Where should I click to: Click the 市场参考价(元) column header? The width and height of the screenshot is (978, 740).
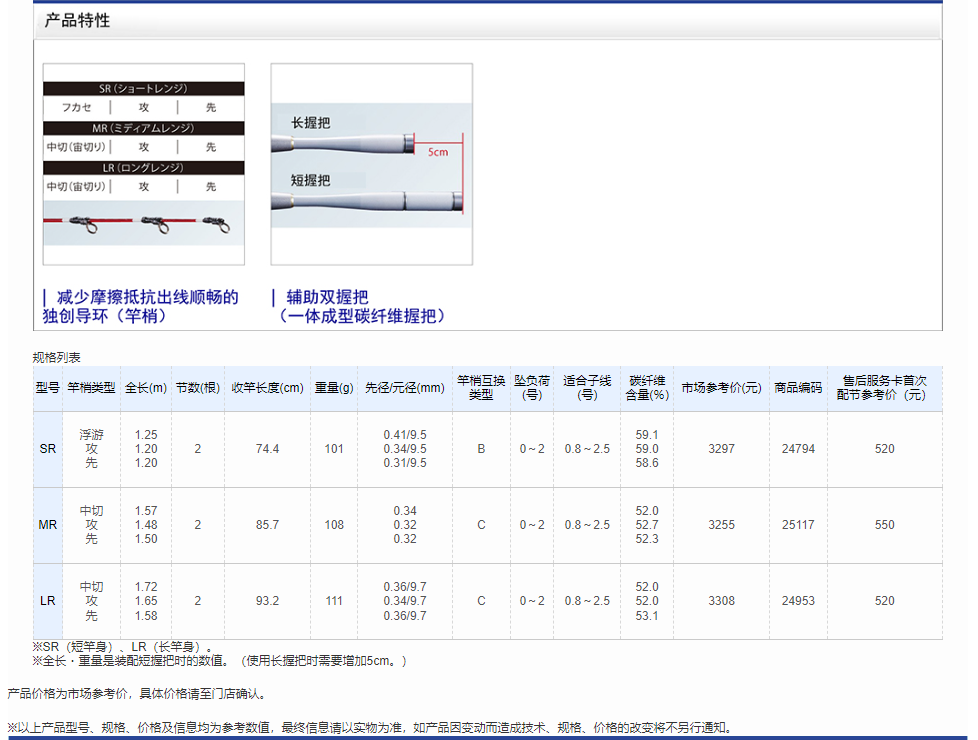coord(721,388)
